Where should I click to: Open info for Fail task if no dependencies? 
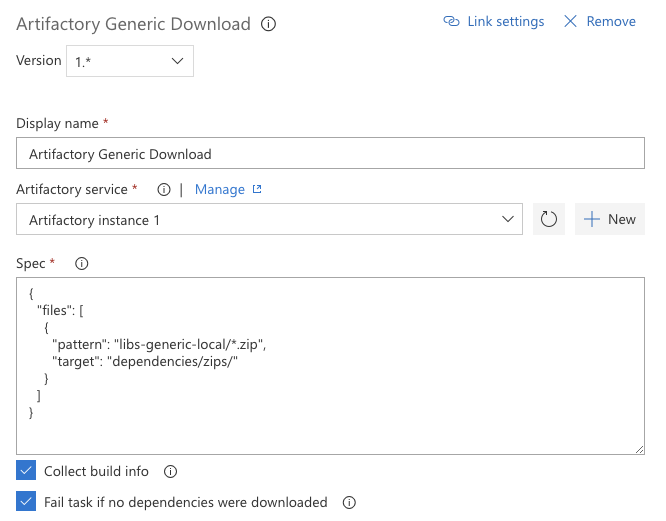tap(349, 502)
